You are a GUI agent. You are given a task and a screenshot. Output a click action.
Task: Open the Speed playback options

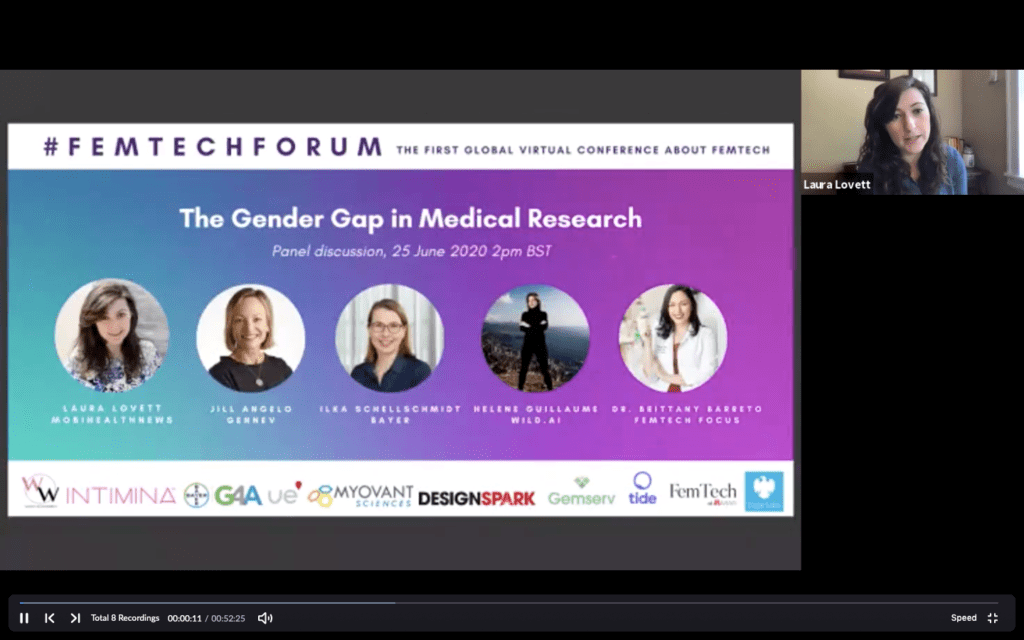pyautogui.click(x=963, y=618)
